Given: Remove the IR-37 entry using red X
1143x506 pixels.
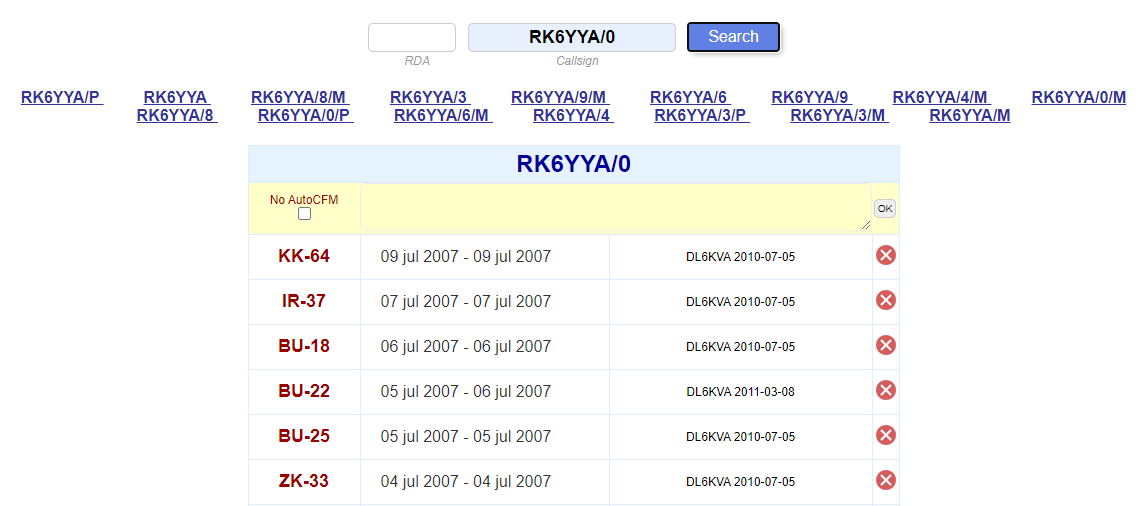Looking at the screenshot, I should 885,301.
